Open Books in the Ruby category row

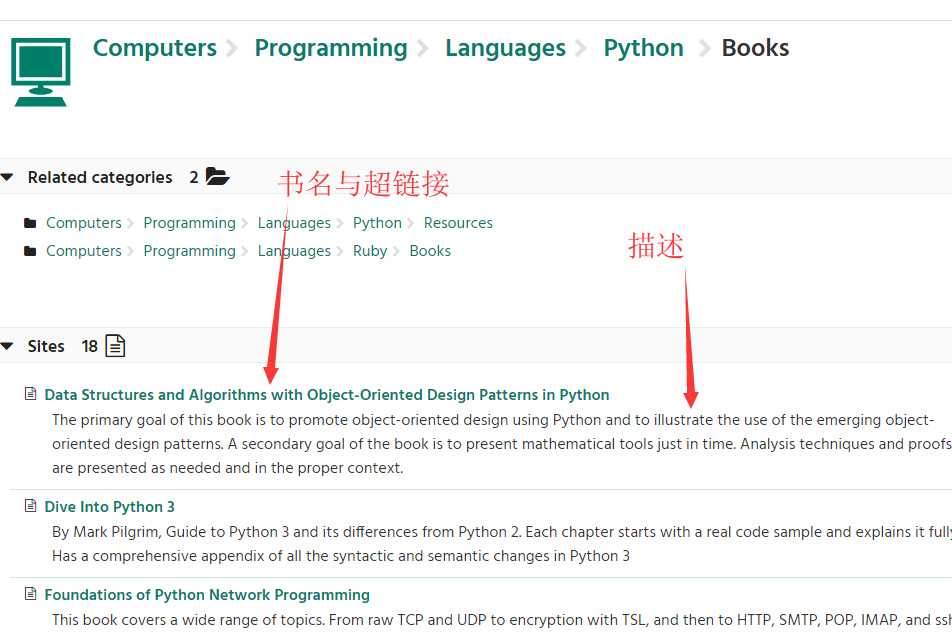pos(430,251)
